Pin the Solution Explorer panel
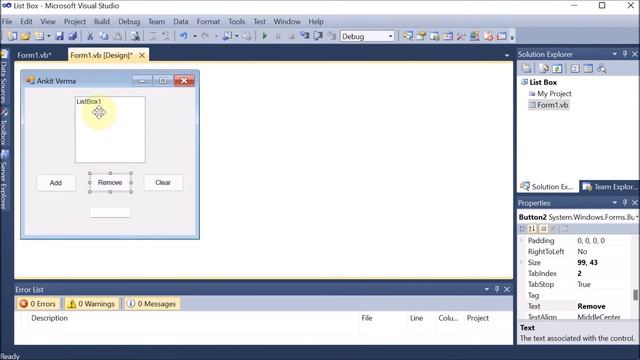The width and height of the screenshot is (640, 360). (625, 54)
